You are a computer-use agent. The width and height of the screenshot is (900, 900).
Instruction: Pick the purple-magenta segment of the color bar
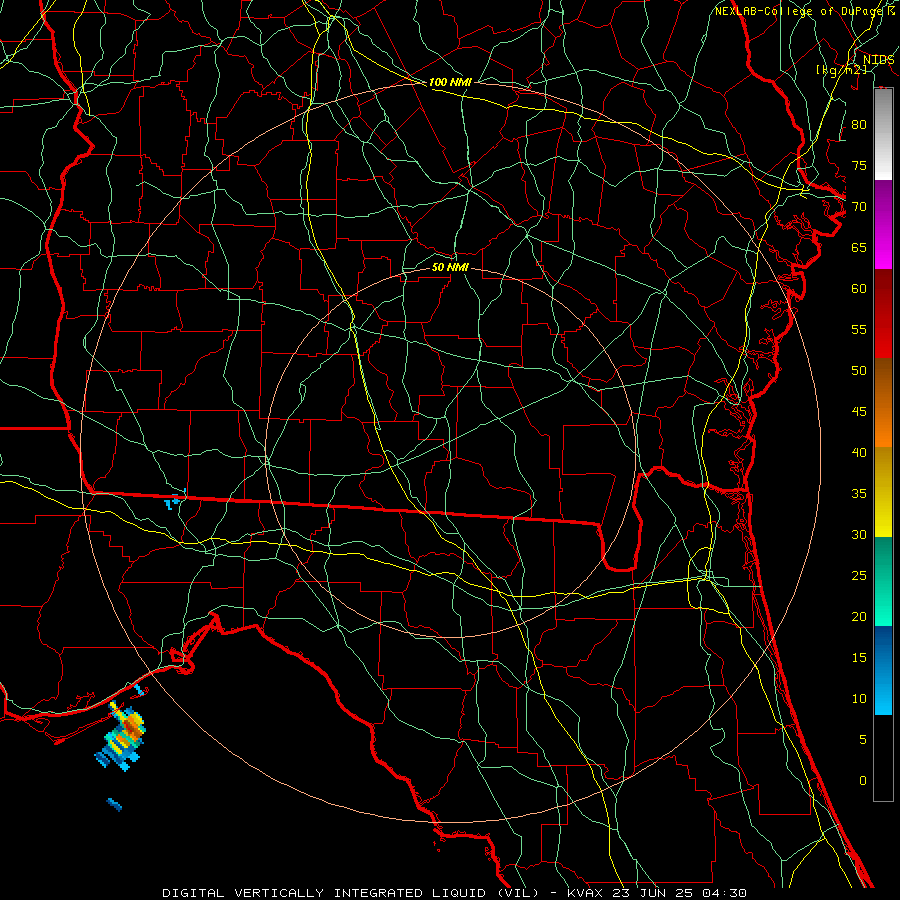(883, 224)
